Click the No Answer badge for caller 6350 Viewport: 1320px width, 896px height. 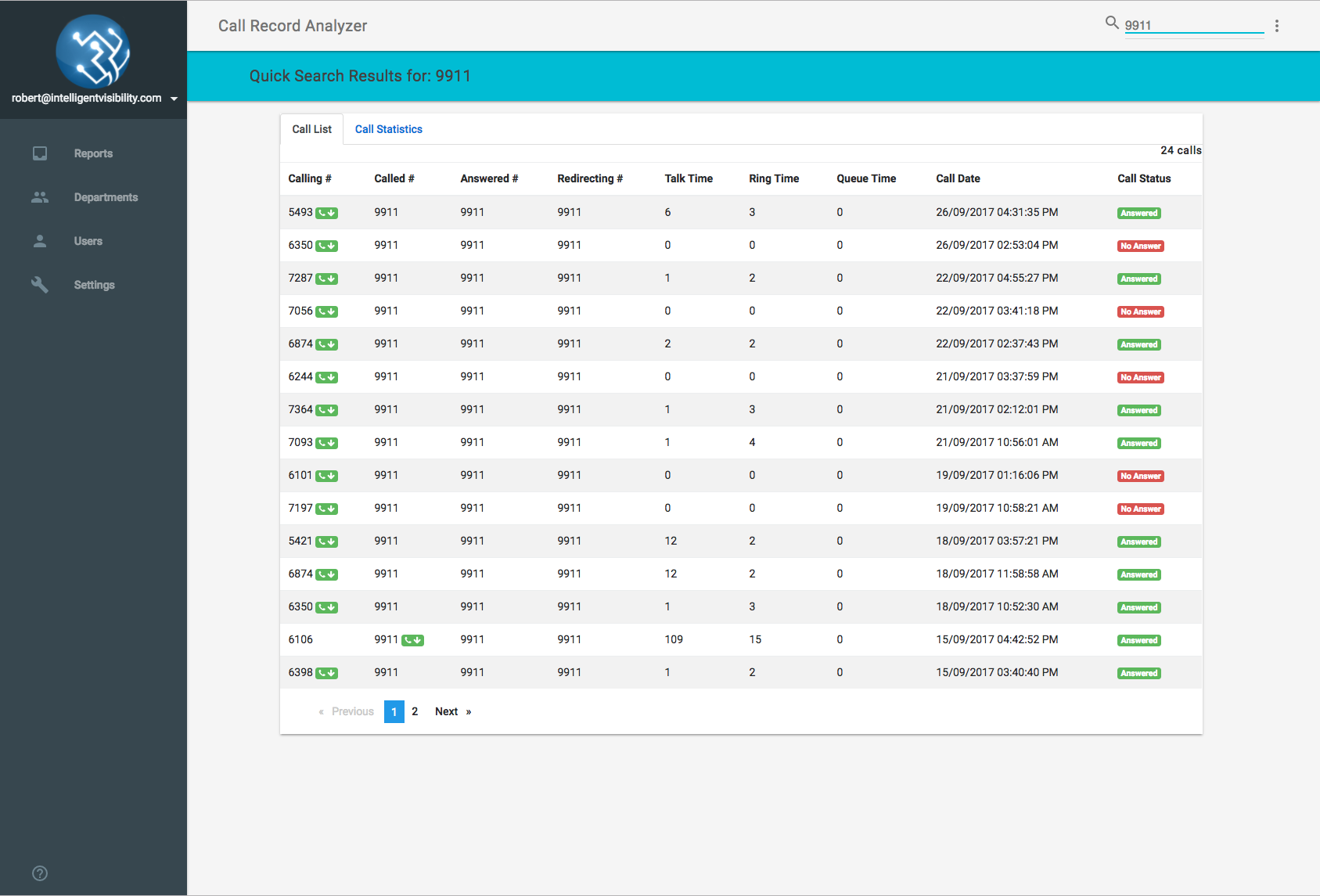(1140, 246)
